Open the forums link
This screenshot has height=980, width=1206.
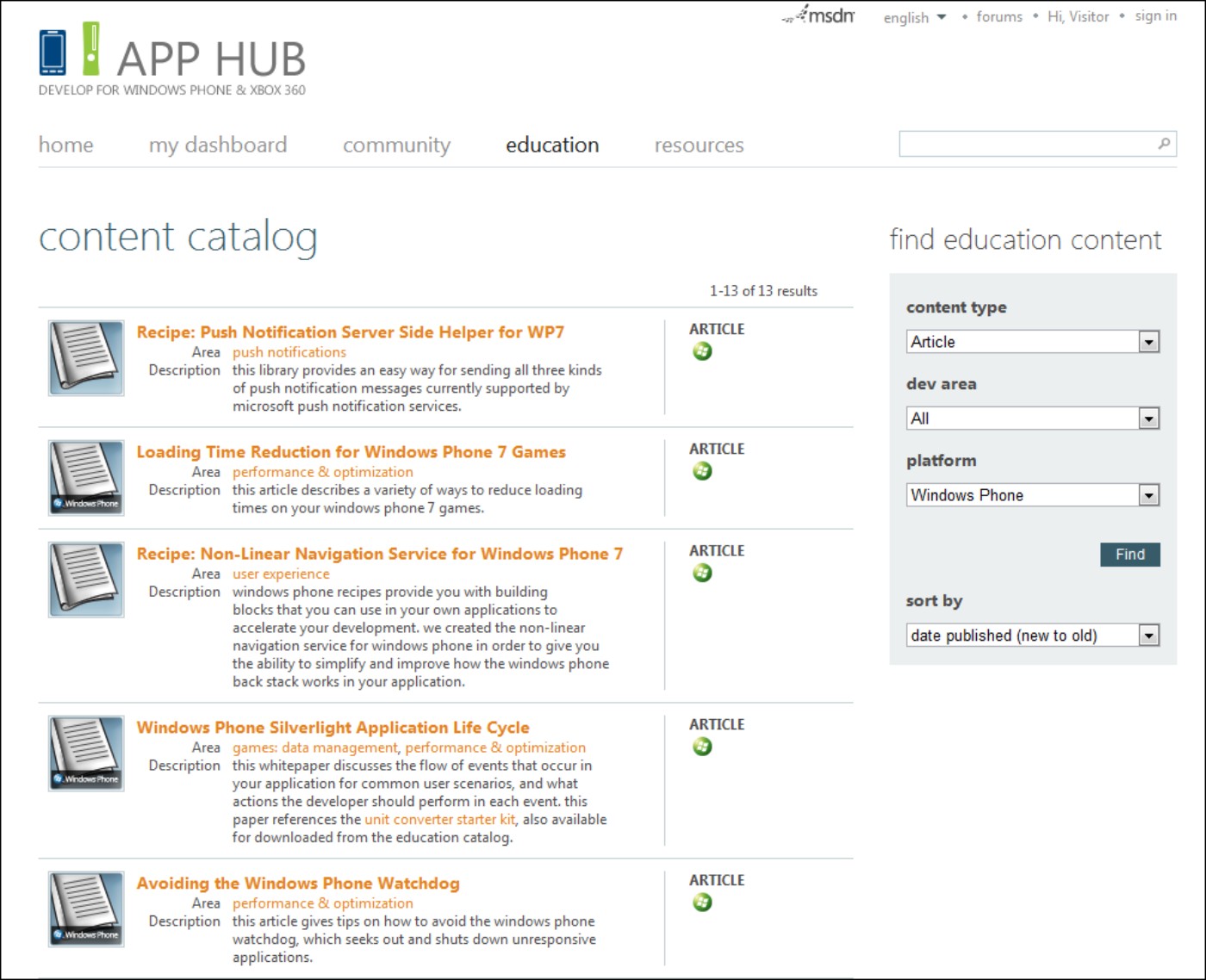point(999,16)
